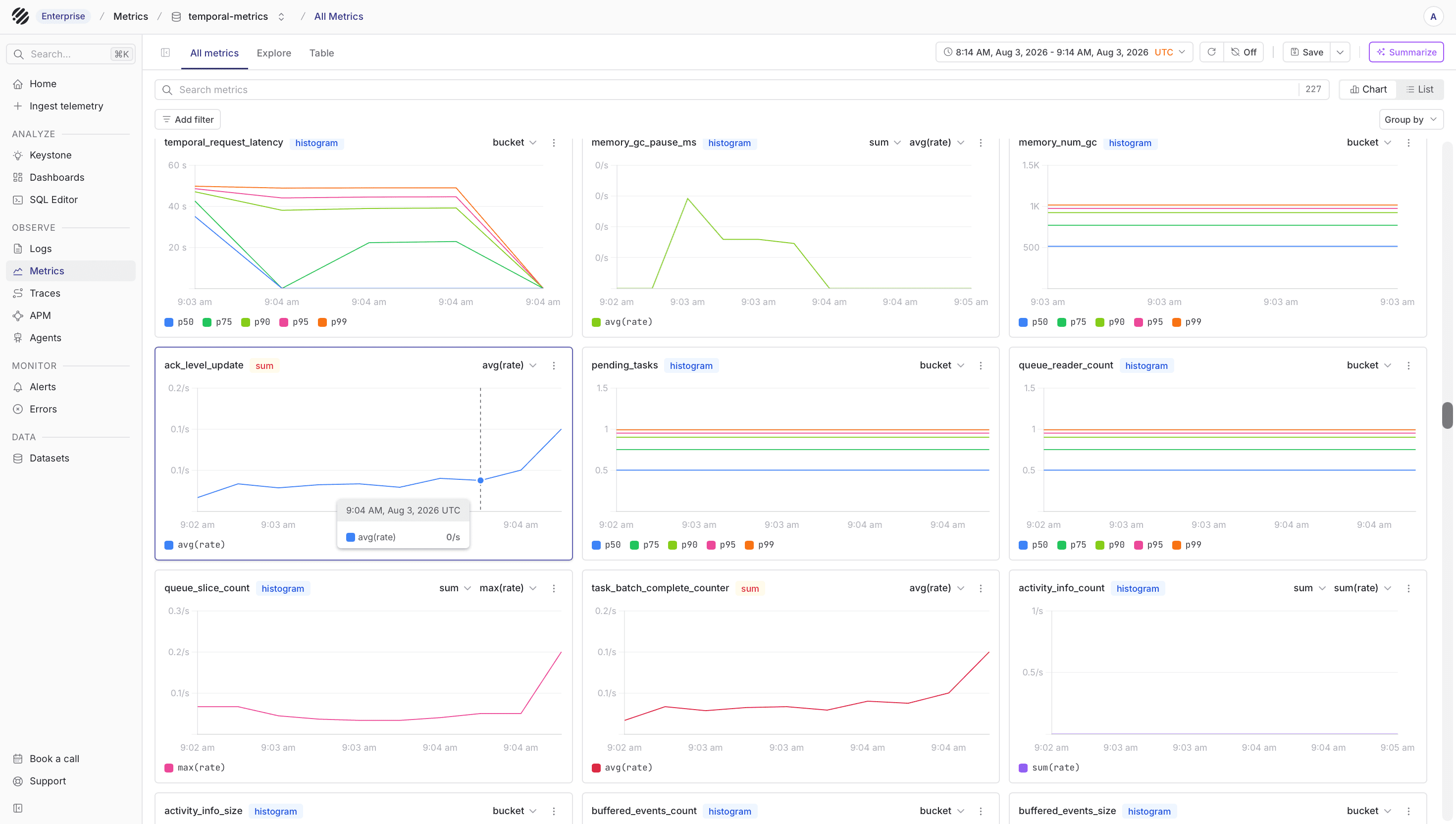The width and height of the screenshot is (1456, 824).
Task: Open options menu for memory_gc_pause_ms chart
Action: pyautogui.click(x=981, y=143)
